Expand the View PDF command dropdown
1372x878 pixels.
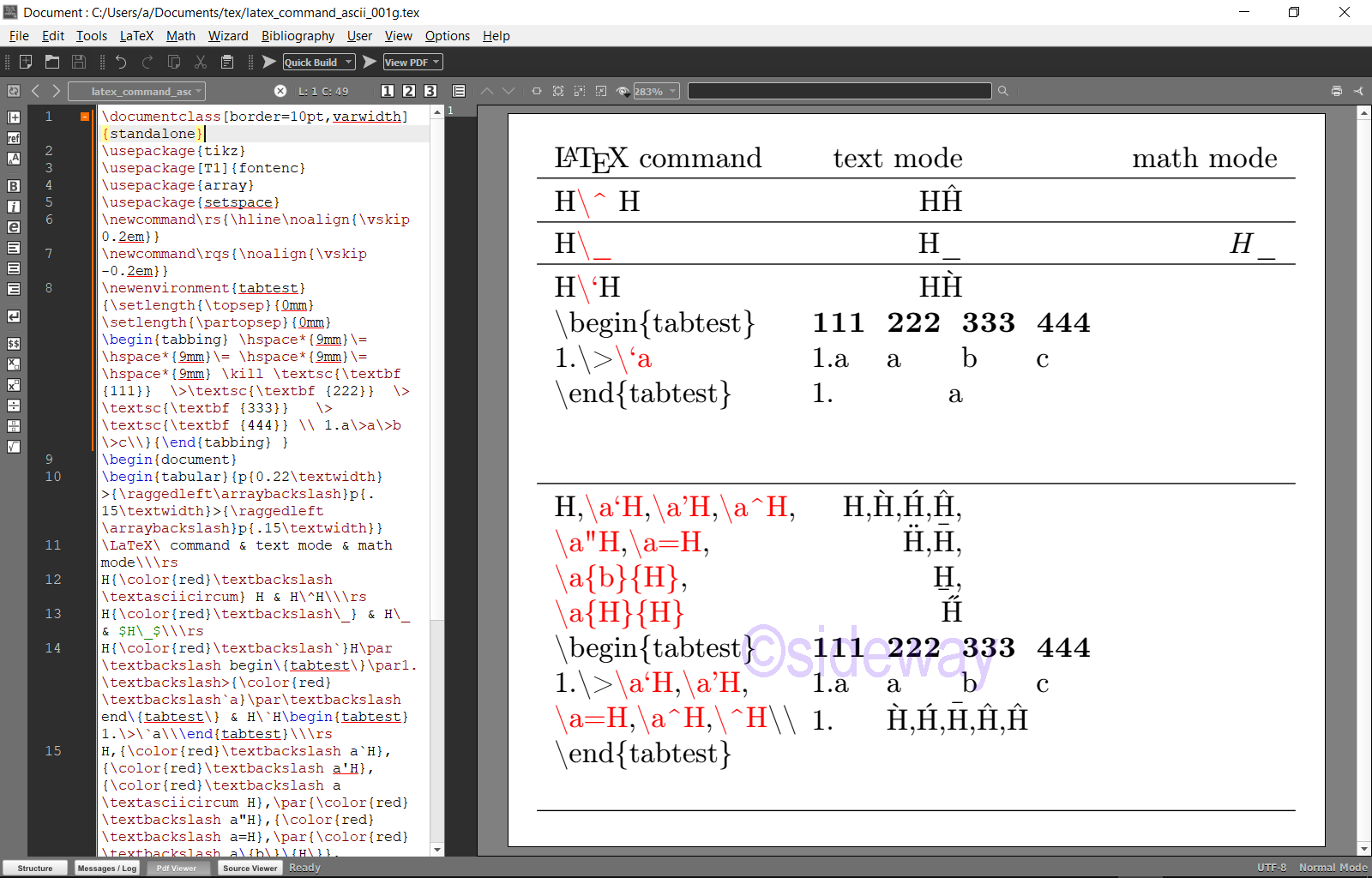pos(436,62)
